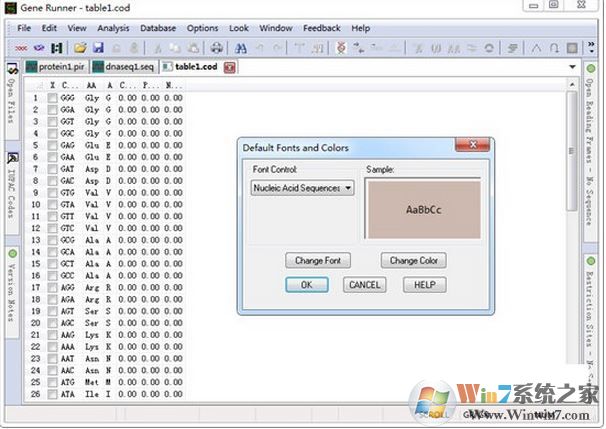Open the Open Files side panel

tap(12, 99)
